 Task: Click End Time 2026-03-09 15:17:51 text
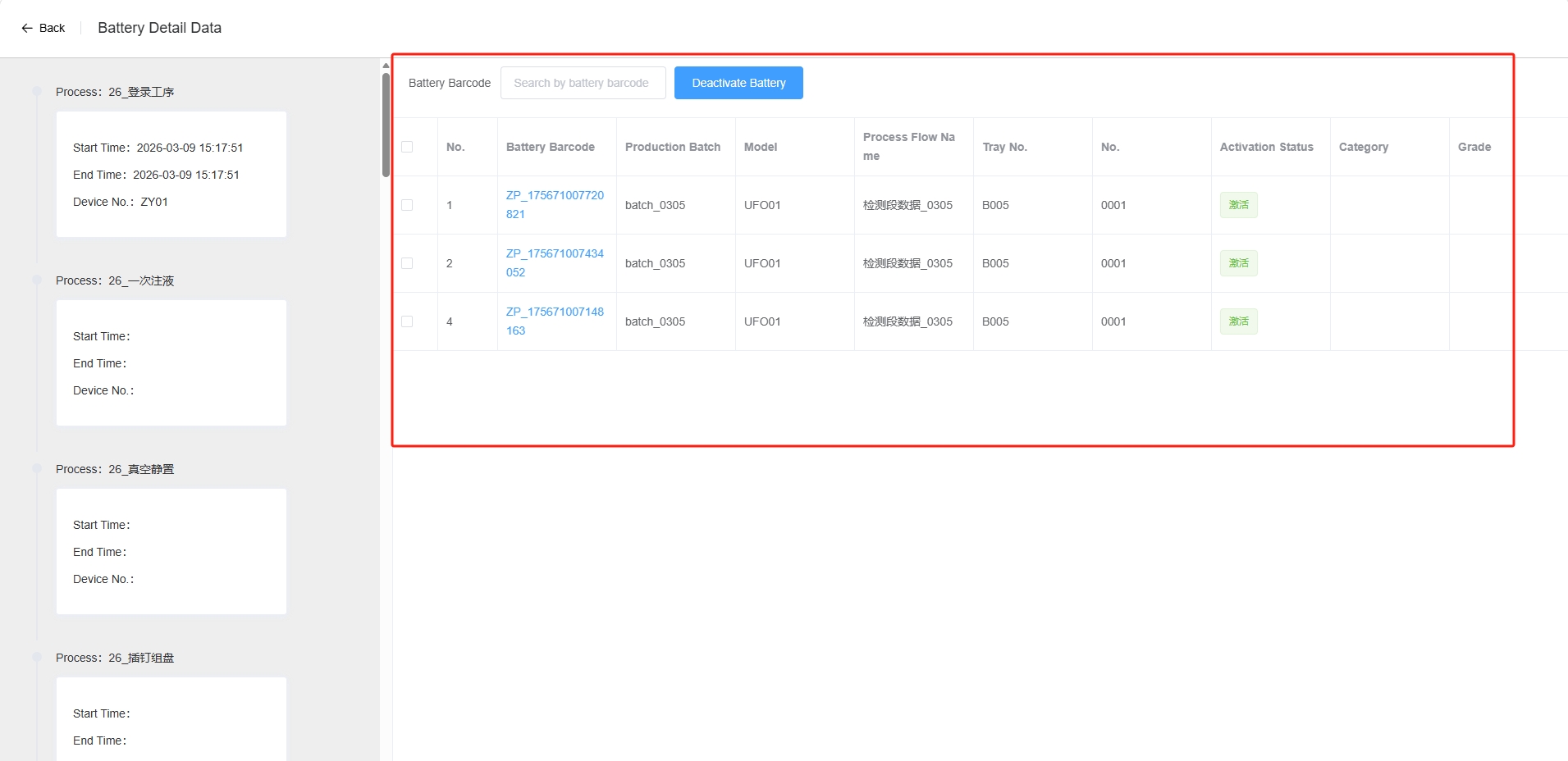tap(156, 175)
